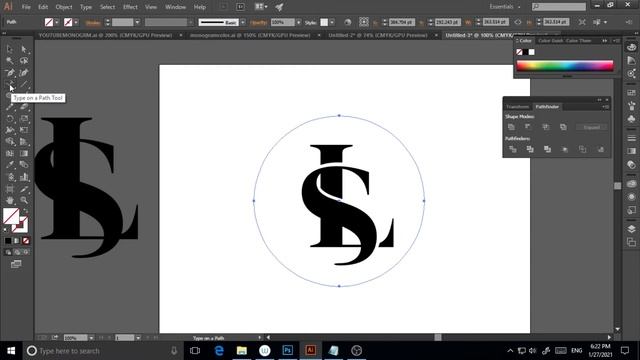Choose the Magic Wand tool
Image resolution: width=640 pixels, height=360 pixels.
[9, 61]
